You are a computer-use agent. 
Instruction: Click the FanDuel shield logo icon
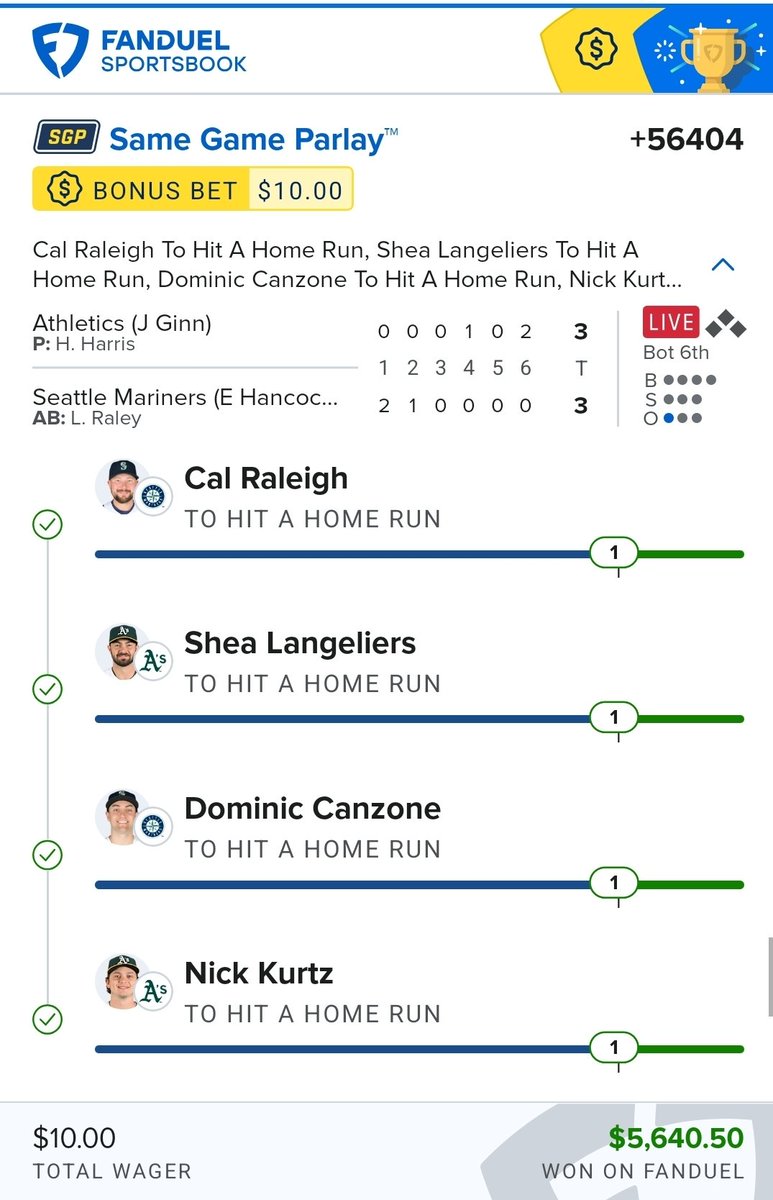click(x=60, y=50)
